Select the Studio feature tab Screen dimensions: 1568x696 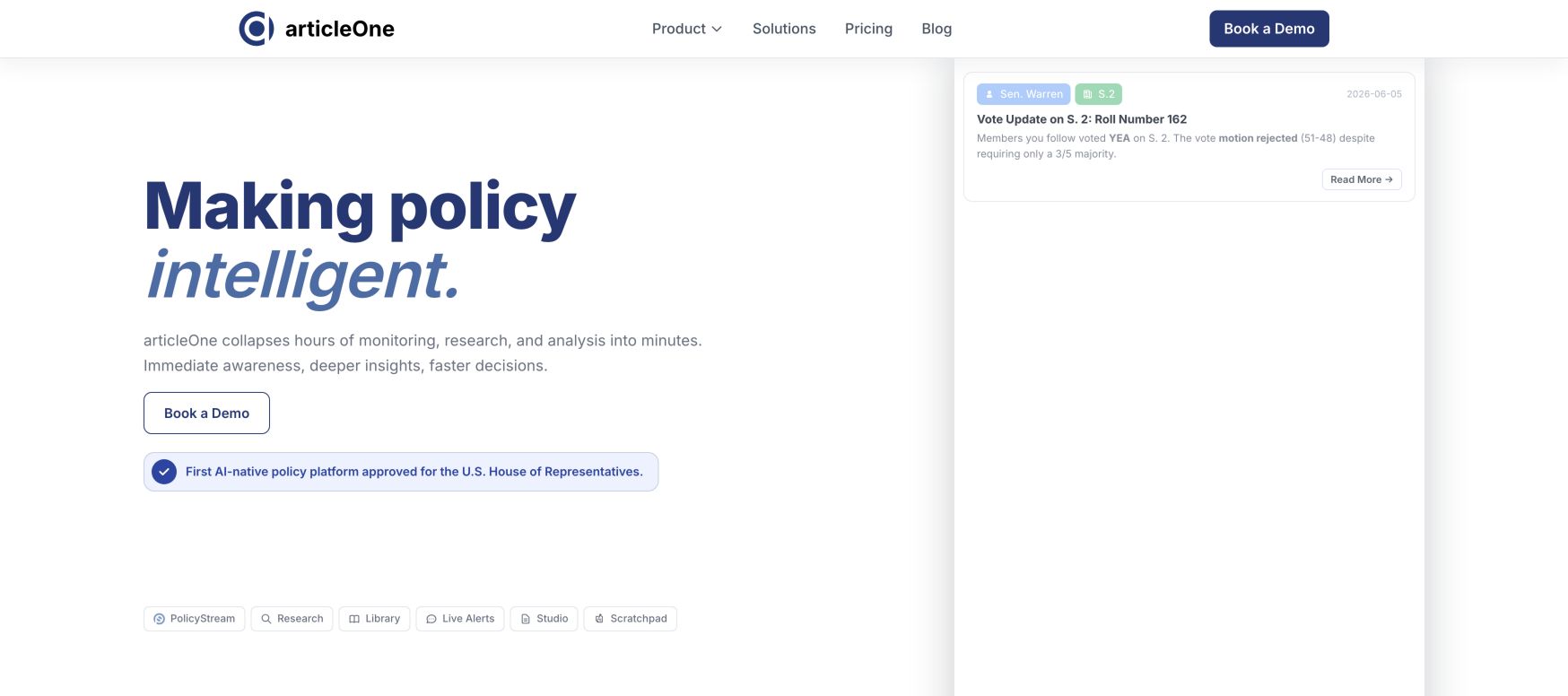click(x=544, y=619)
